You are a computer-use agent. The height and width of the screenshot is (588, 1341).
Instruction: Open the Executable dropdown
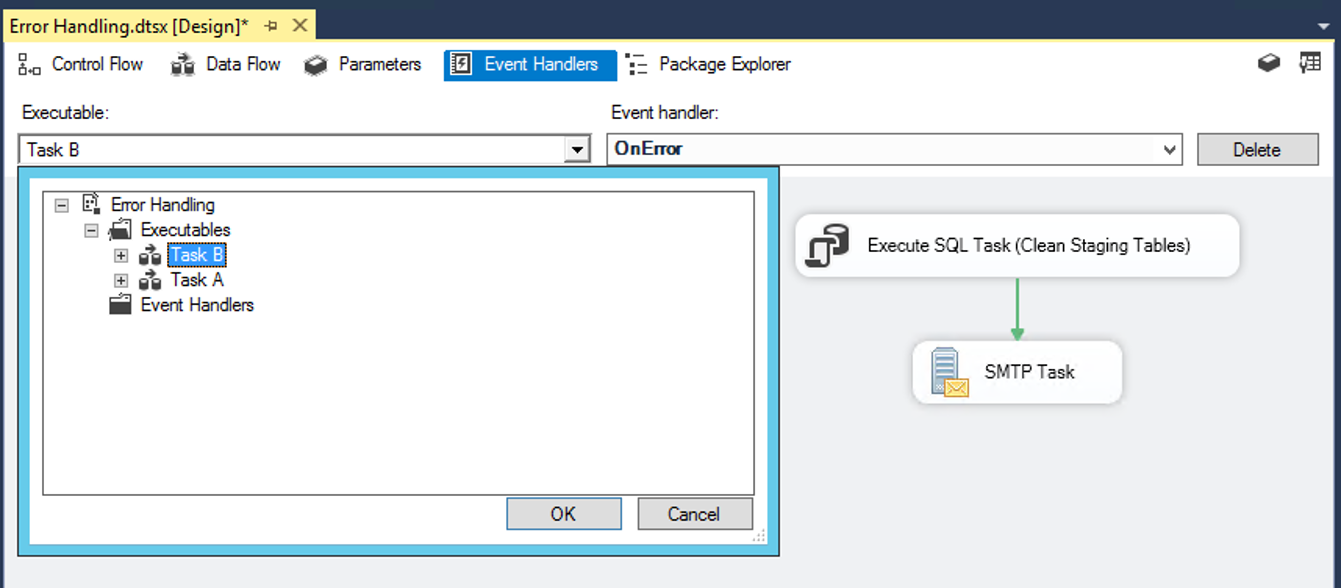click(x=577, y=148)
